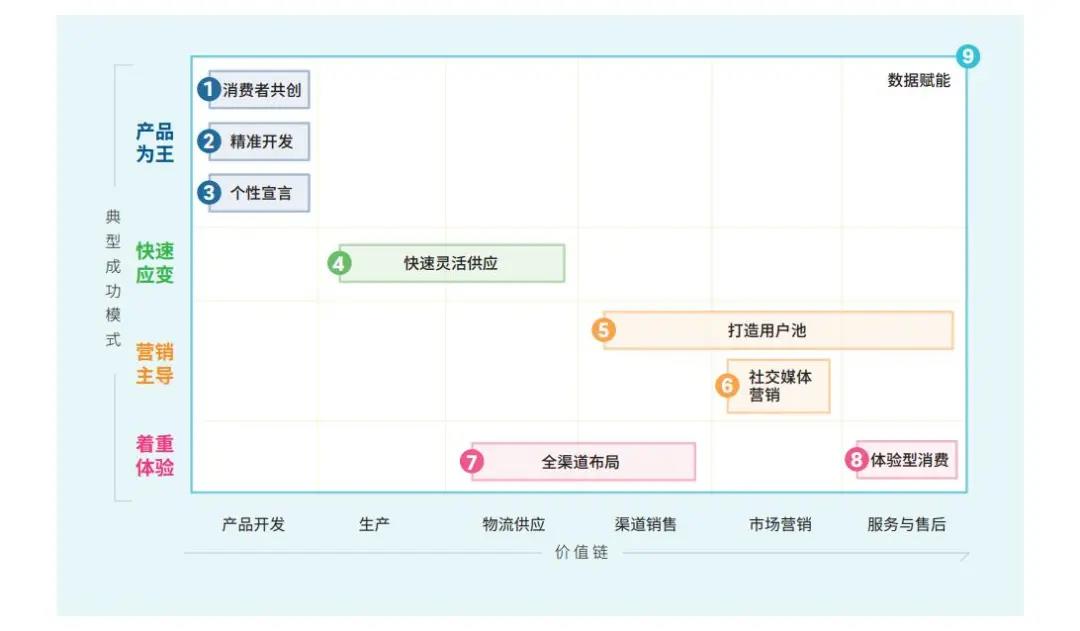
Task: Click the blue number 3 circle
Action: tap(208, 193)
